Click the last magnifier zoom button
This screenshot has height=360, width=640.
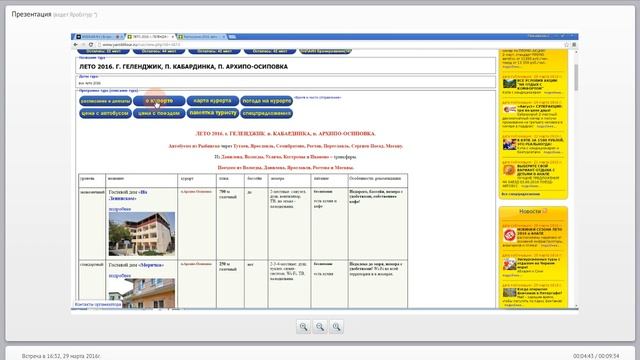click(x=336, y=327)
